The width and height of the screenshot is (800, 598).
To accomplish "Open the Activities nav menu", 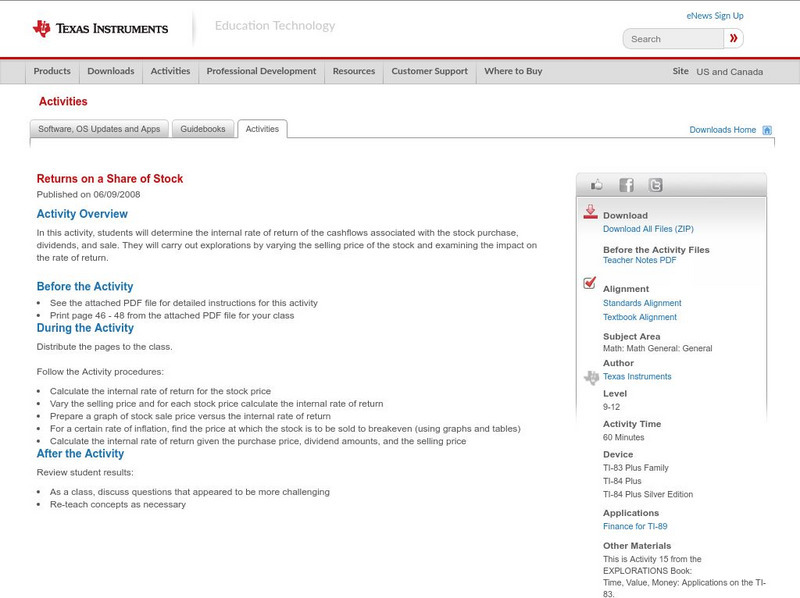I will coord(170,71).
